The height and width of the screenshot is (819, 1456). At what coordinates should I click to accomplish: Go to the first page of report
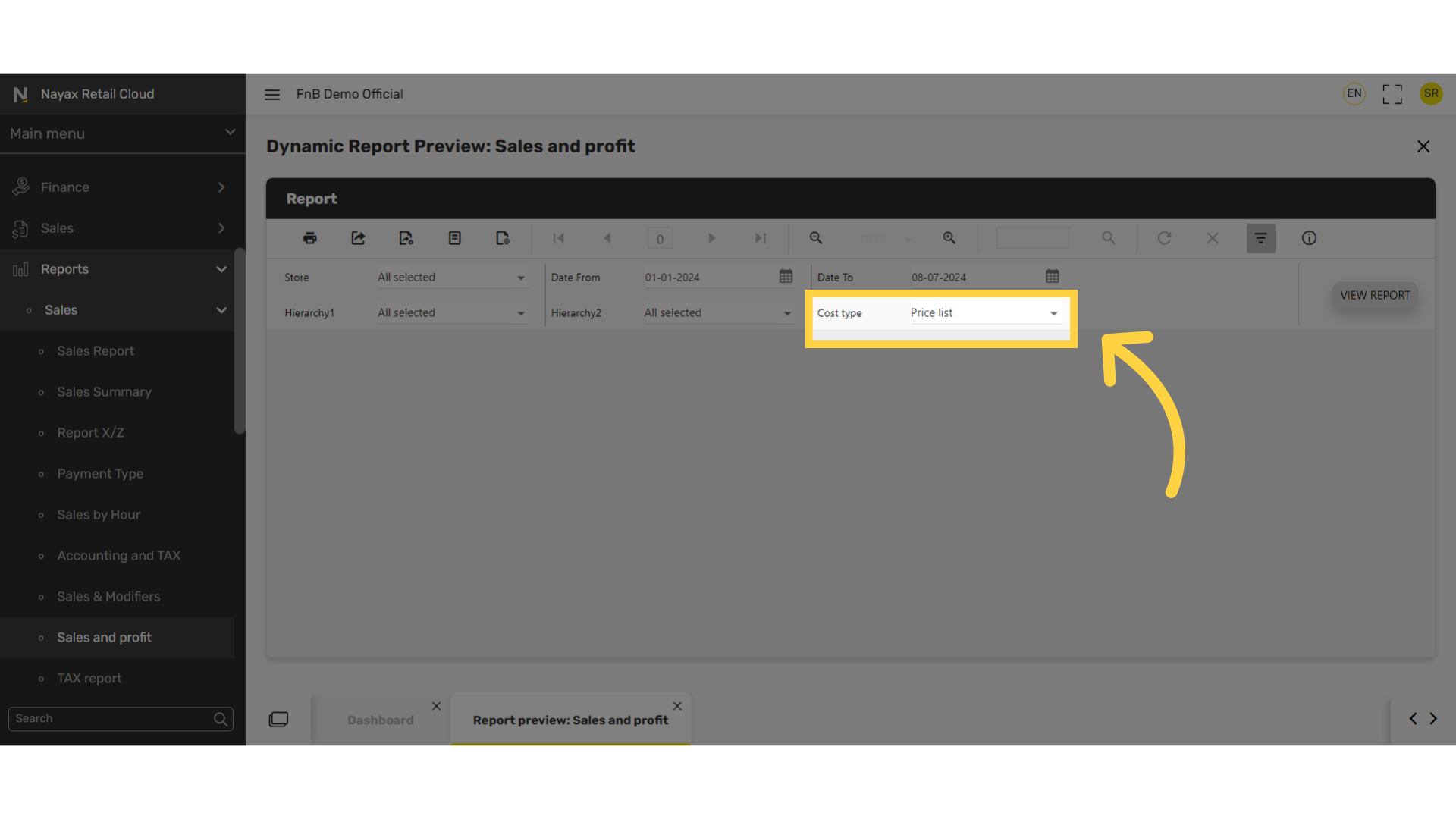559,238
